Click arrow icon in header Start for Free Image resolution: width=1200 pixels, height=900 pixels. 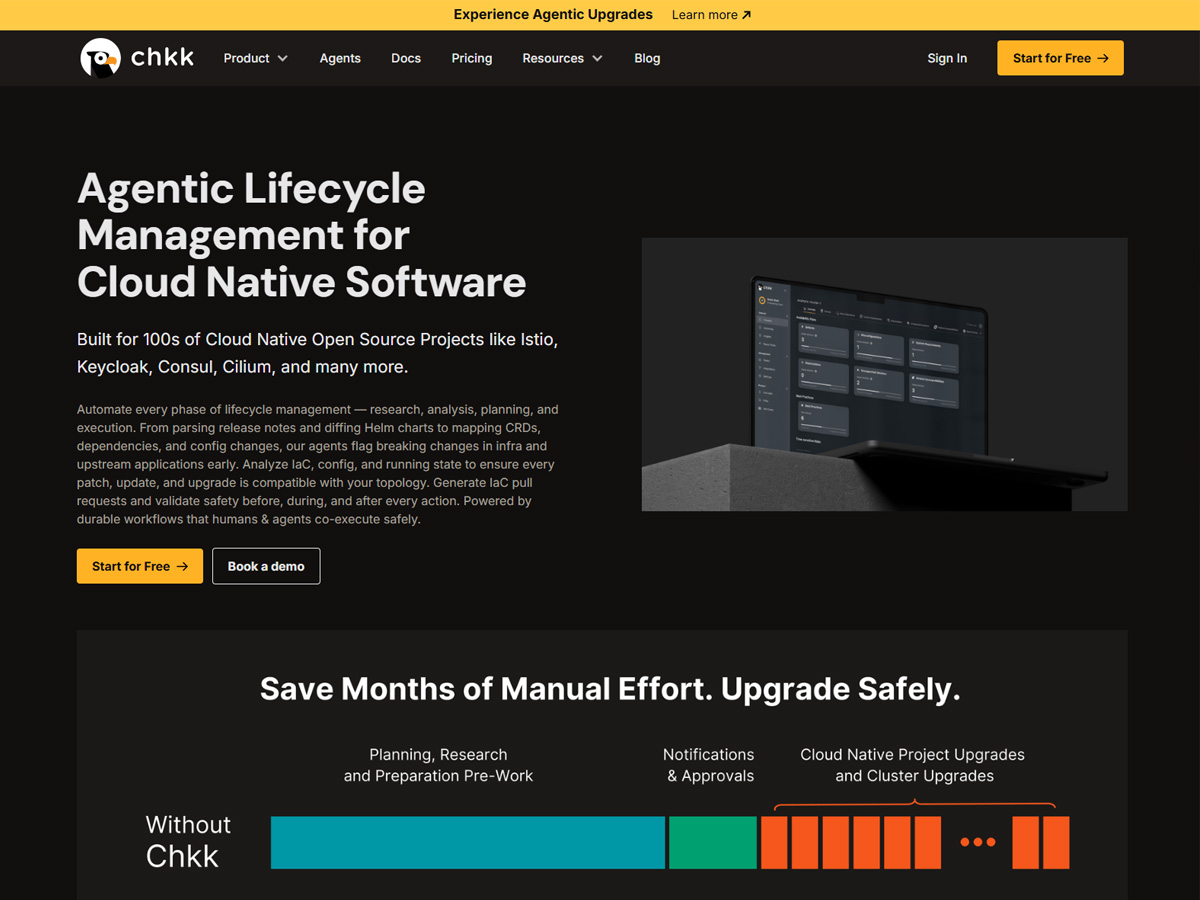(1103, 58)
